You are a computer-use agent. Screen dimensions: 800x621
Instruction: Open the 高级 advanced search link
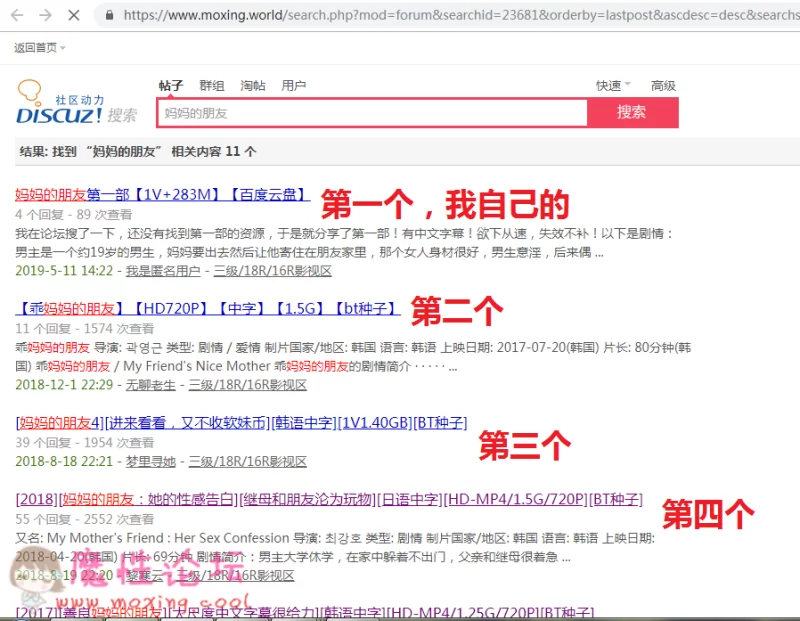(x=663, y=85)
